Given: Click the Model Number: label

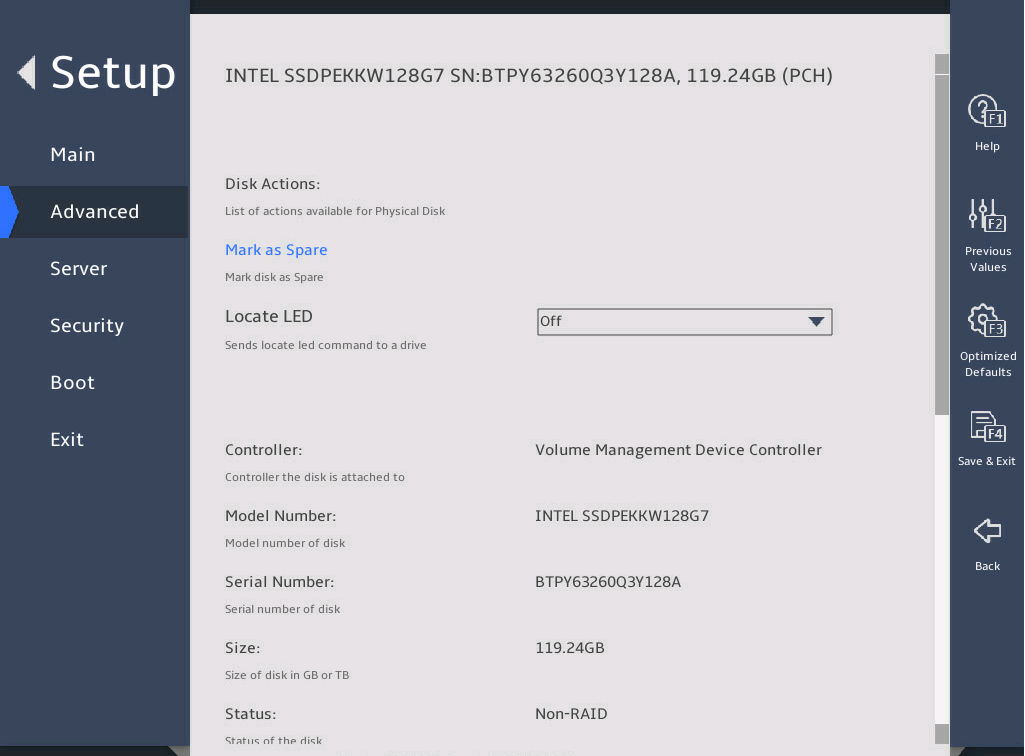Looking at the screenshot, I should (280, 516).
